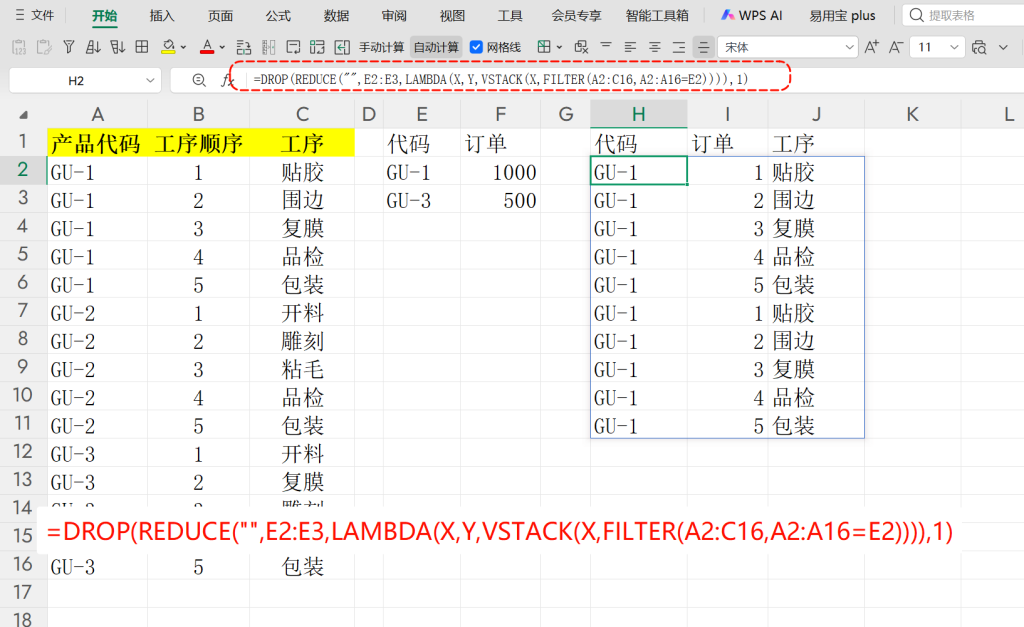Image resolution: width=1024 pixels, height=627 pixels.
Task: Open the borders dropdown arrow
Action: coord(559,47)
